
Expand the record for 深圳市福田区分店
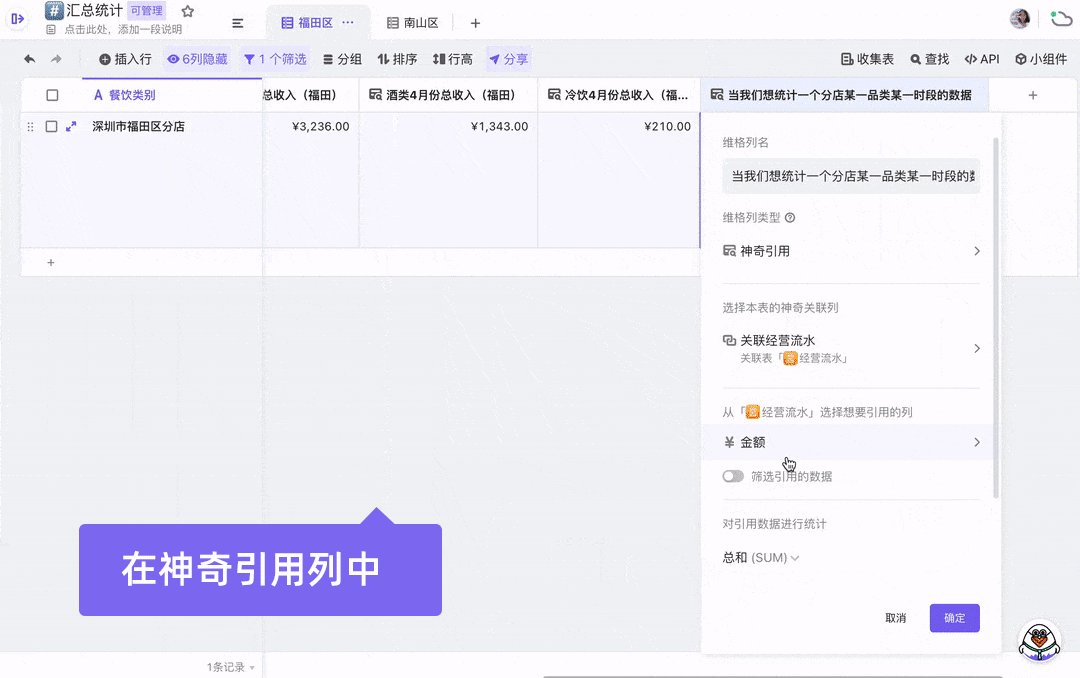(x=71, y=127)
